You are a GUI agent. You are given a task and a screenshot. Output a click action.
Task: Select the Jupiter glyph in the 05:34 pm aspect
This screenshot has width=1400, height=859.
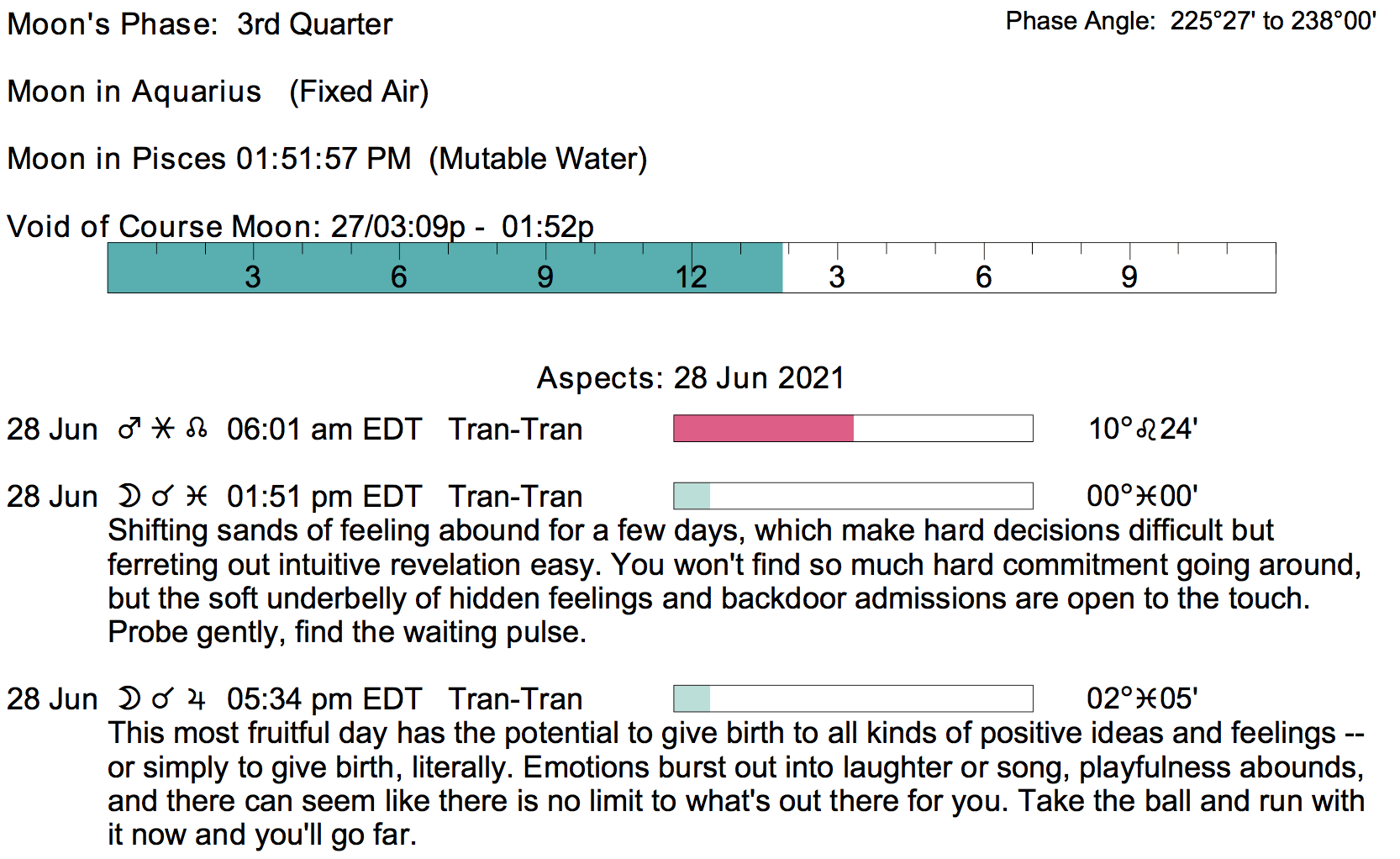tap(197, 699)
